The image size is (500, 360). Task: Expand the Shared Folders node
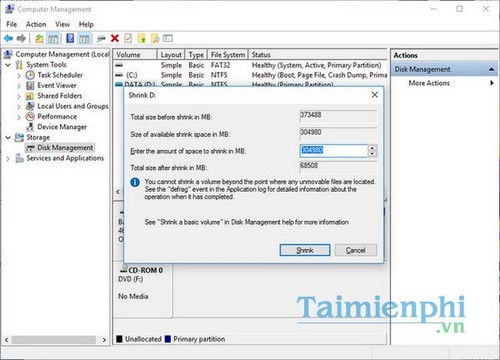click(19, 96)
